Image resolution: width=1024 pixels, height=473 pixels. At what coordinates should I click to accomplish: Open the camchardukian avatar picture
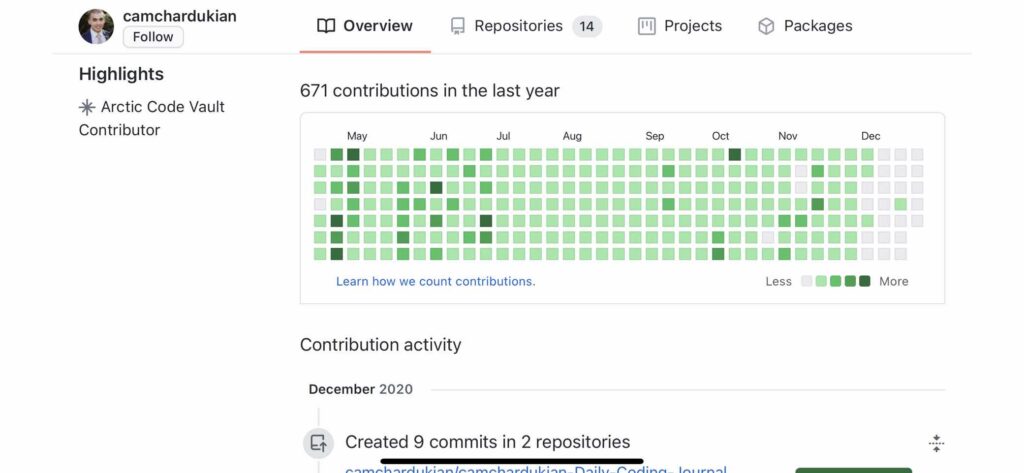(x=96, y=26)
